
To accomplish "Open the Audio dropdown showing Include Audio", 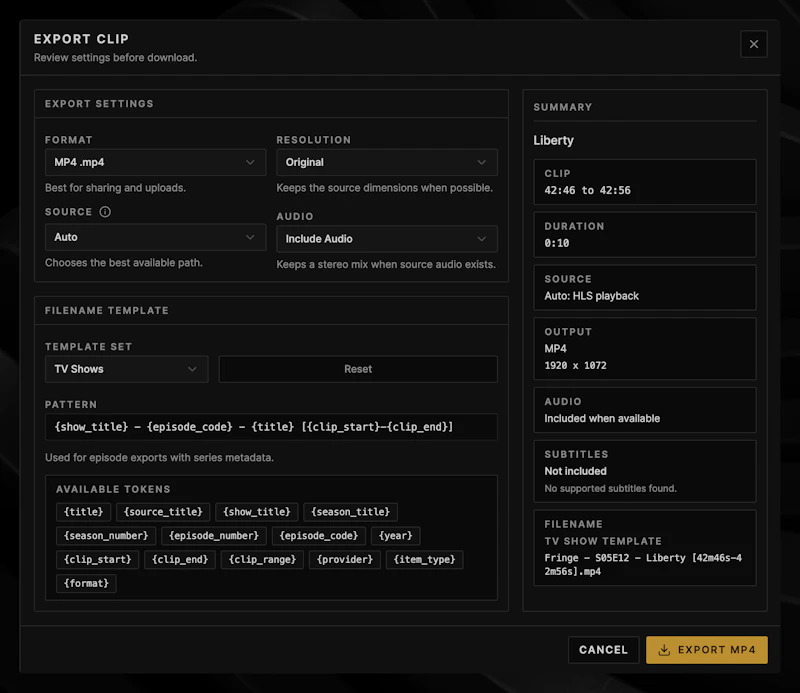I will (387, 239).
